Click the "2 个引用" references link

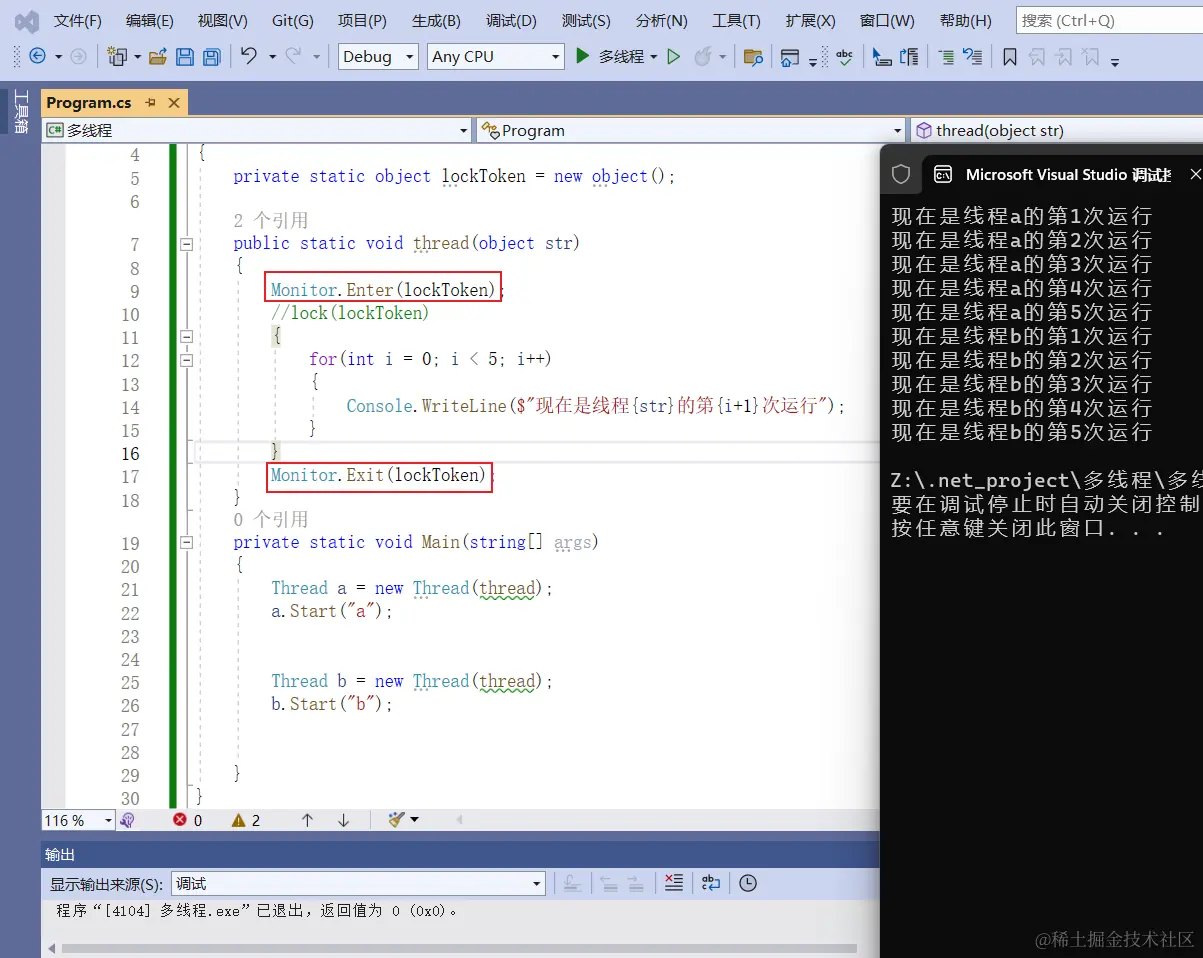pos(271,221)
